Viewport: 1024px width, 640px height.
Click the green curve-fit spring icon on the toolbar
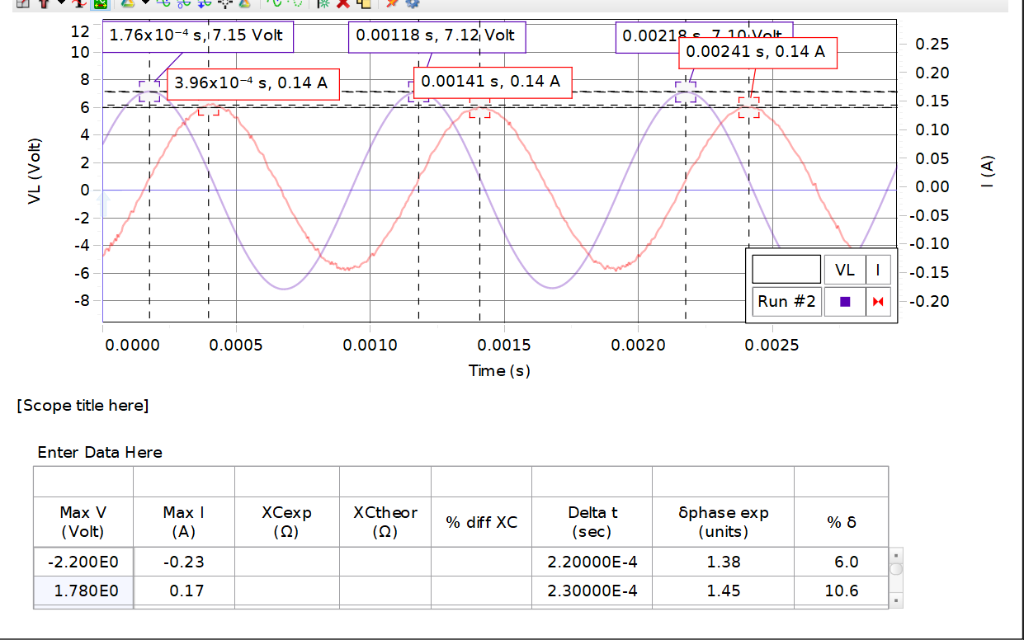[x=164, y=6]
